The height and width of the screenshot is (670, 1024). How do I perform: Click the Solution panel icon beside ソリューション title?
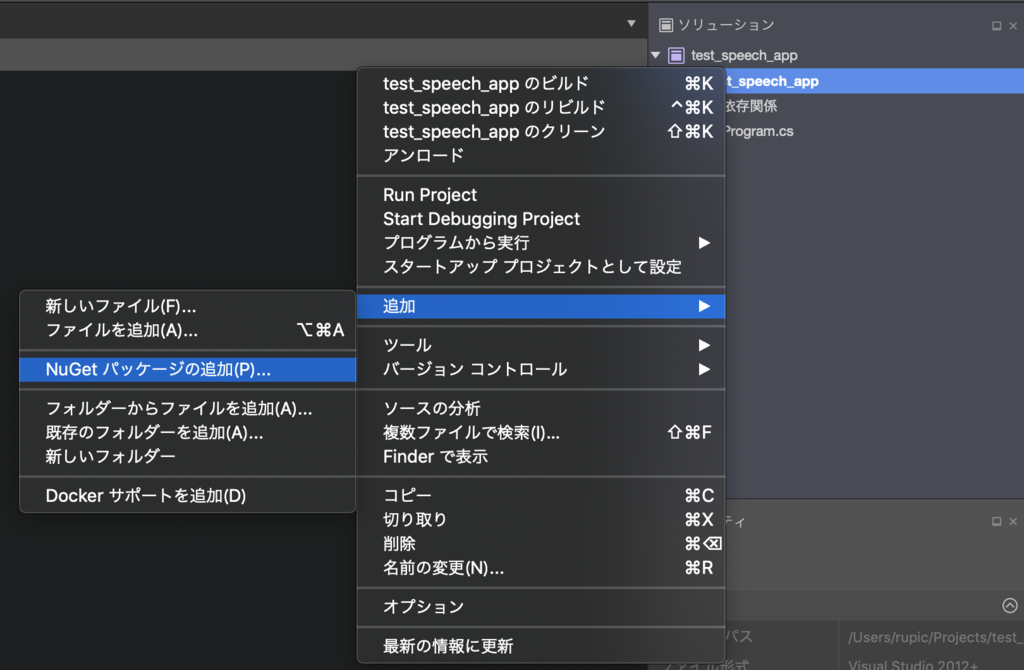pyautogui.click(x=665, y=23)
